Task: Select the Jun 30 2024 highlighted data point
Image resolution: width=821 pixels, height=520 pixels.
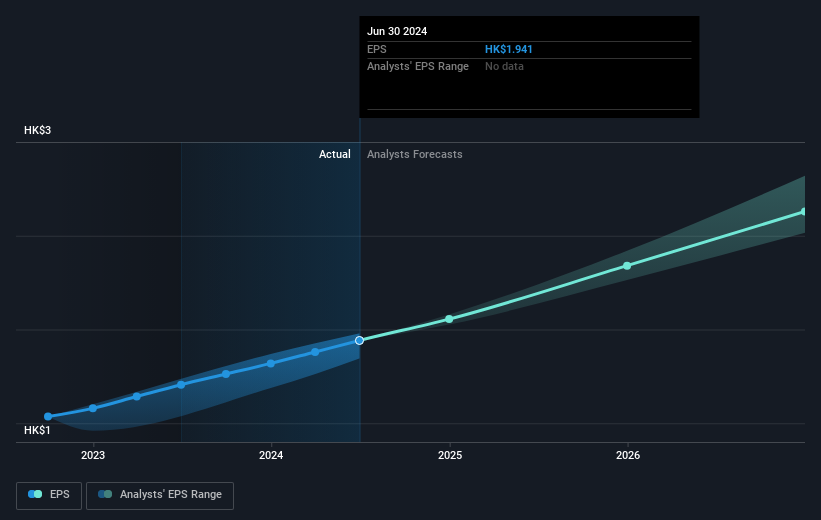Action: [x=359, y=340]
